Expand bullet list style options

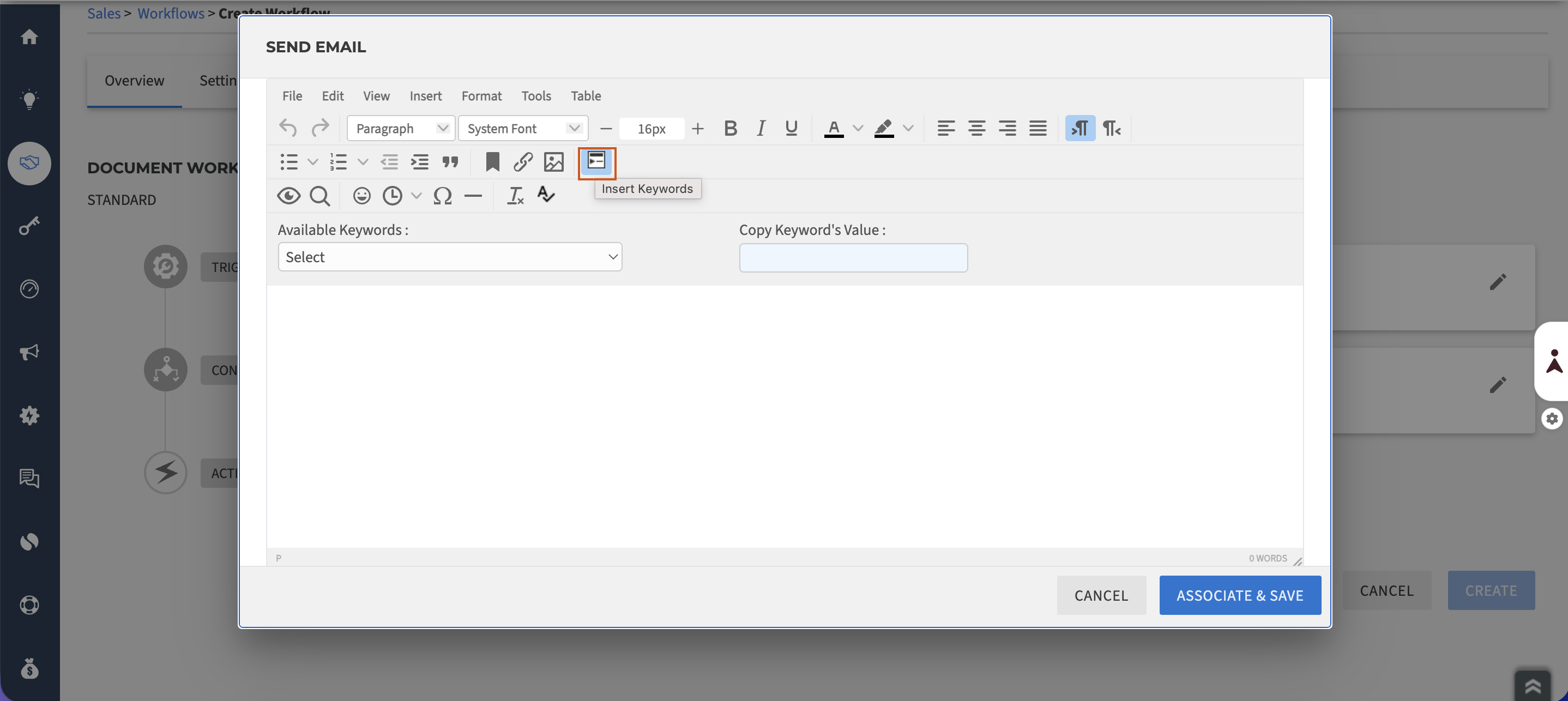[313, 162]
